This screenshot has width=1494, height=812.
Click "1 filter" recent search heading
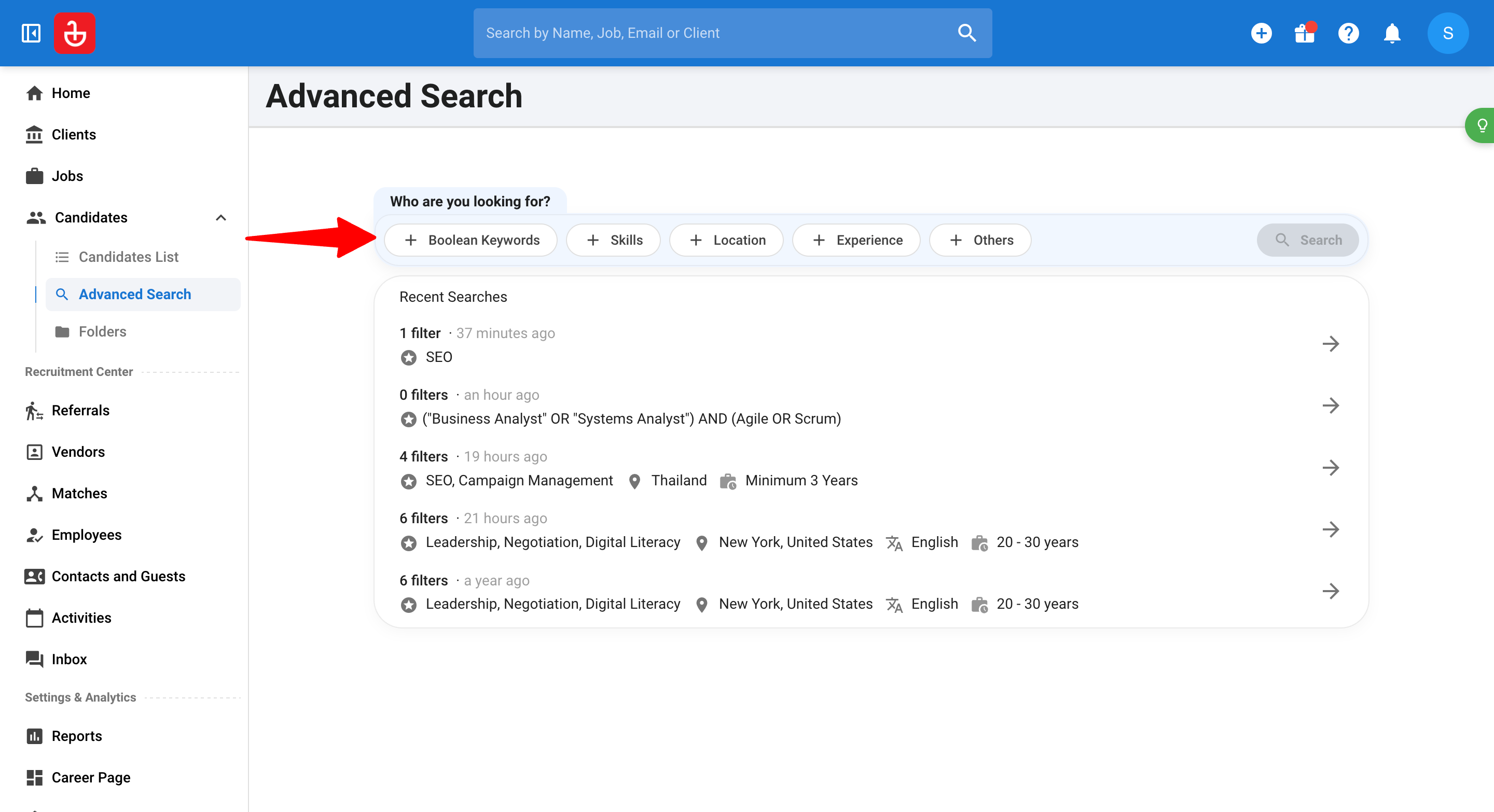click(x=420, y=333)
